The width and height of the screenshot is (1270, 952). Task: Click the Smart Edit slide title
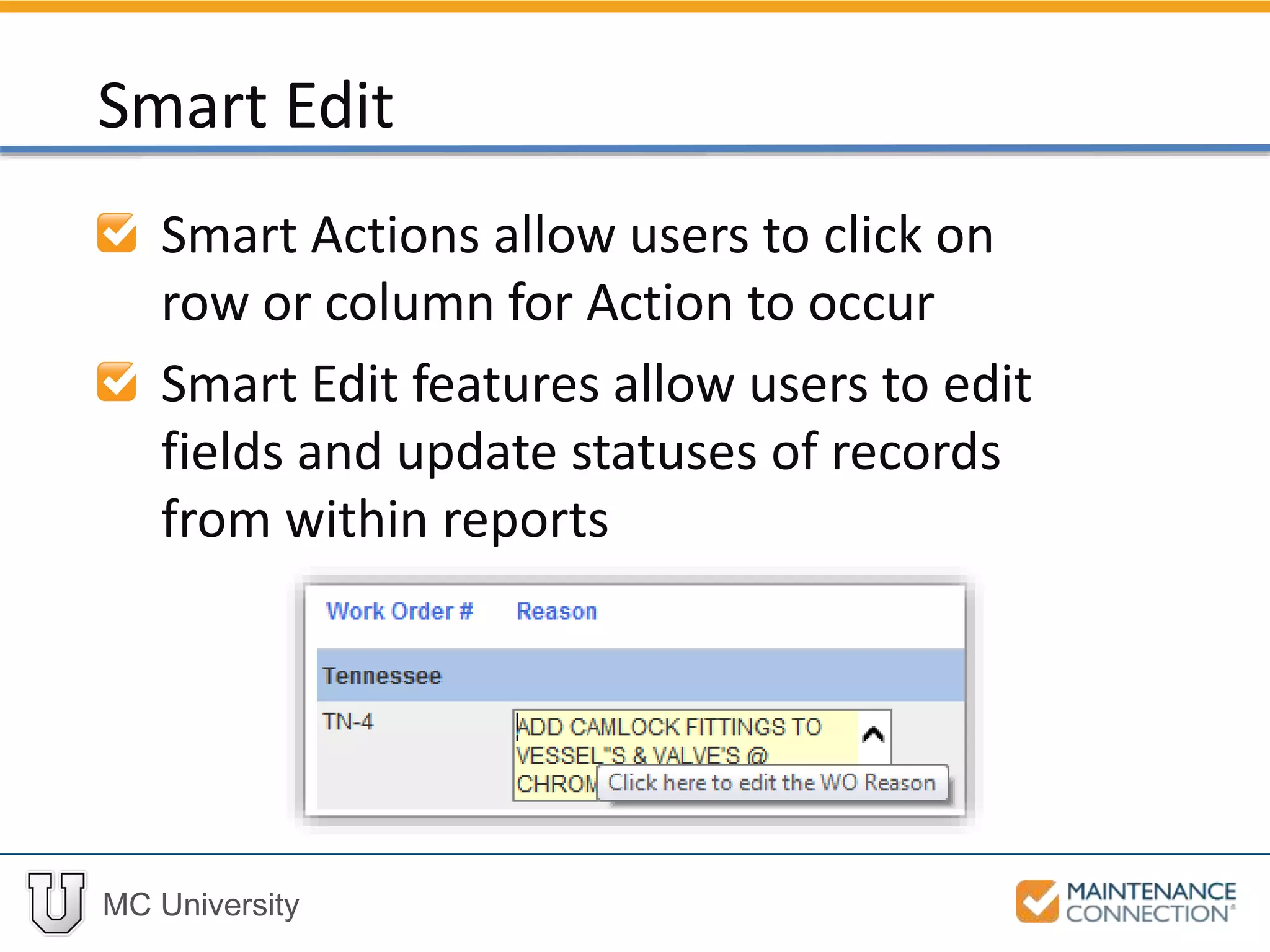[246, 106]
